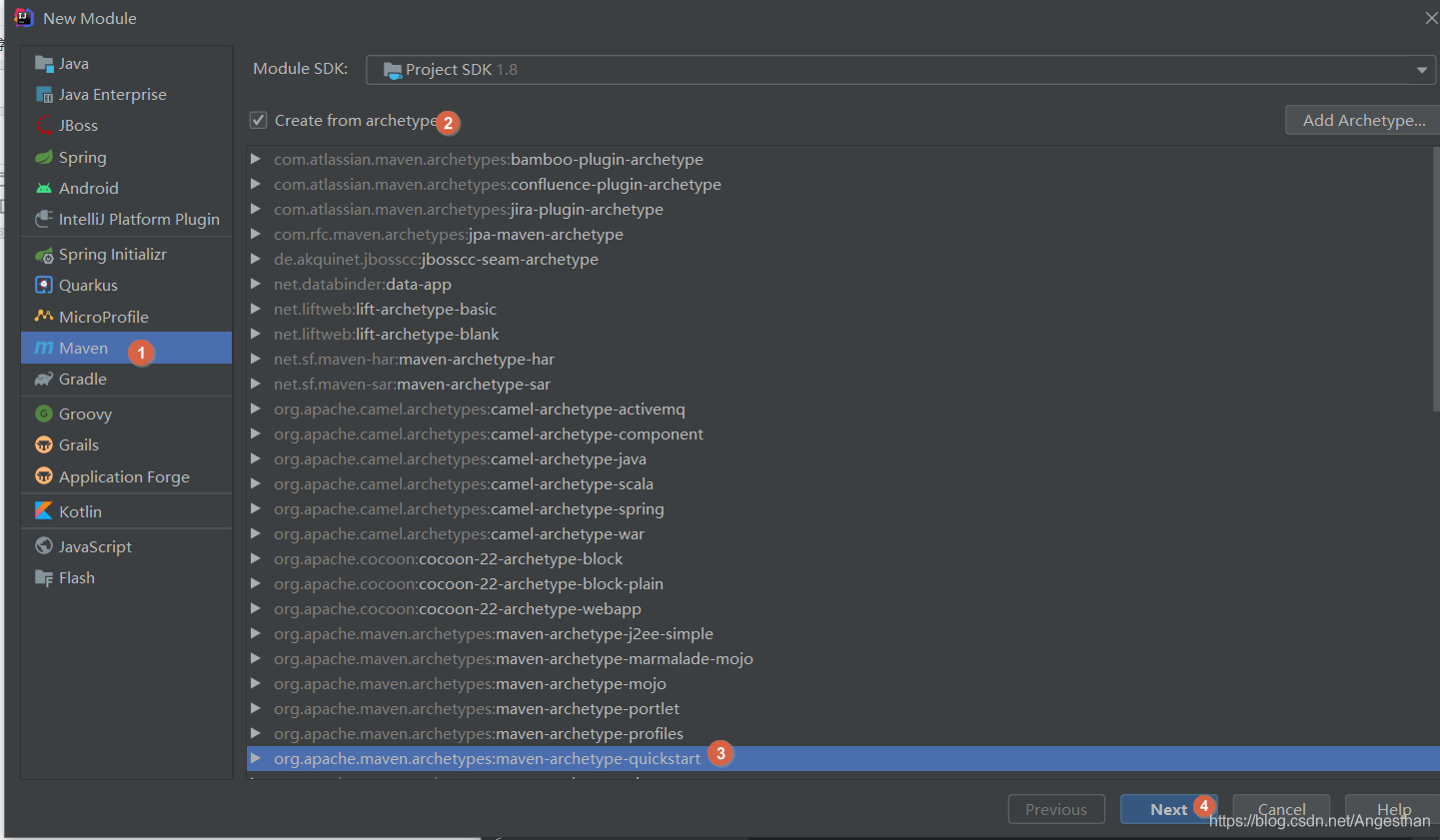Screen dimensions: 1440x840
Task: Select maven-archetype-har row
Action: click(x=839, y=359)
